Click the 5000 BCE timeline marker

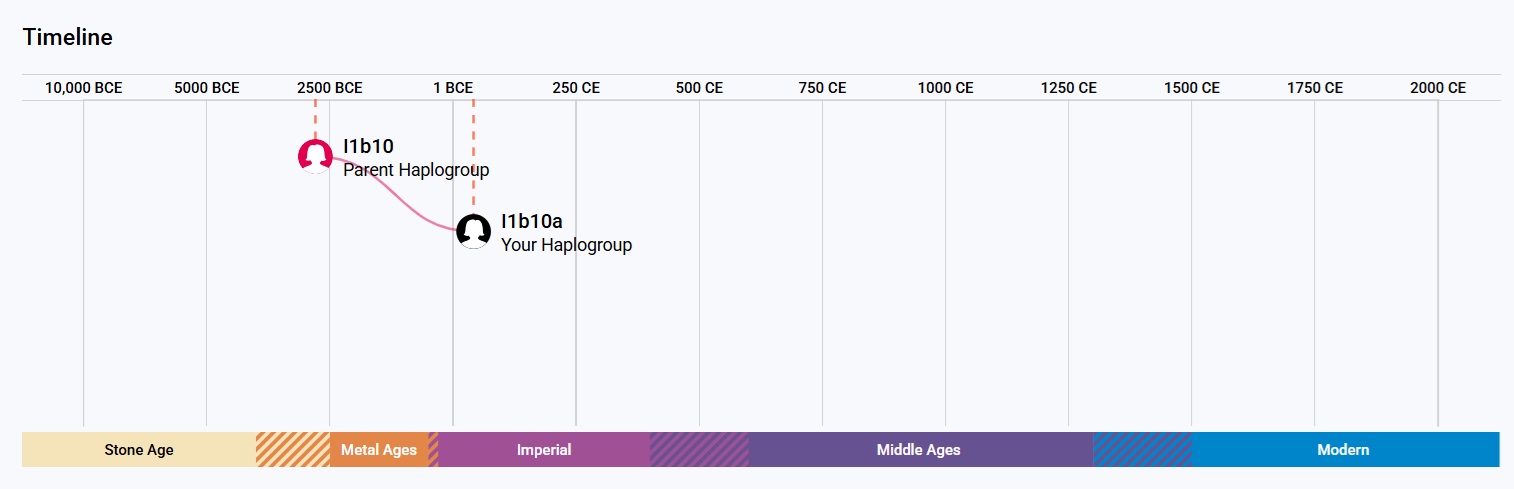(207, 88)
